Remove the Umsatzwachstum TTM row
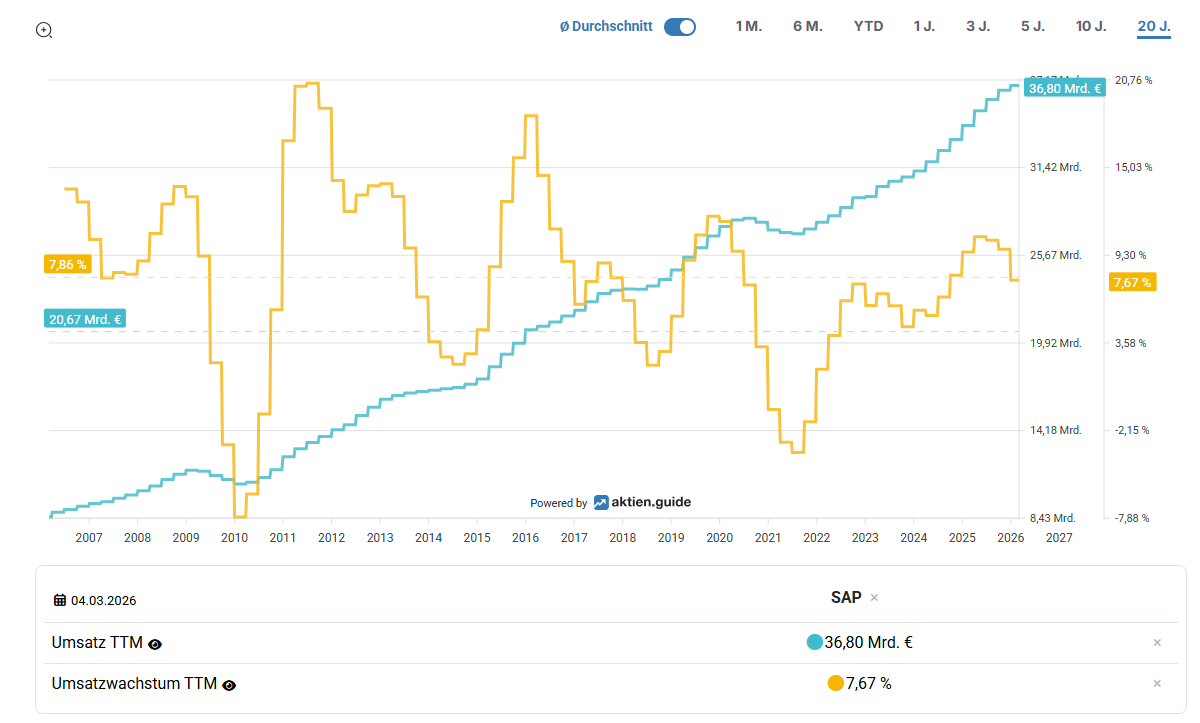The image size is (1200, 723). click(1157, 684)
